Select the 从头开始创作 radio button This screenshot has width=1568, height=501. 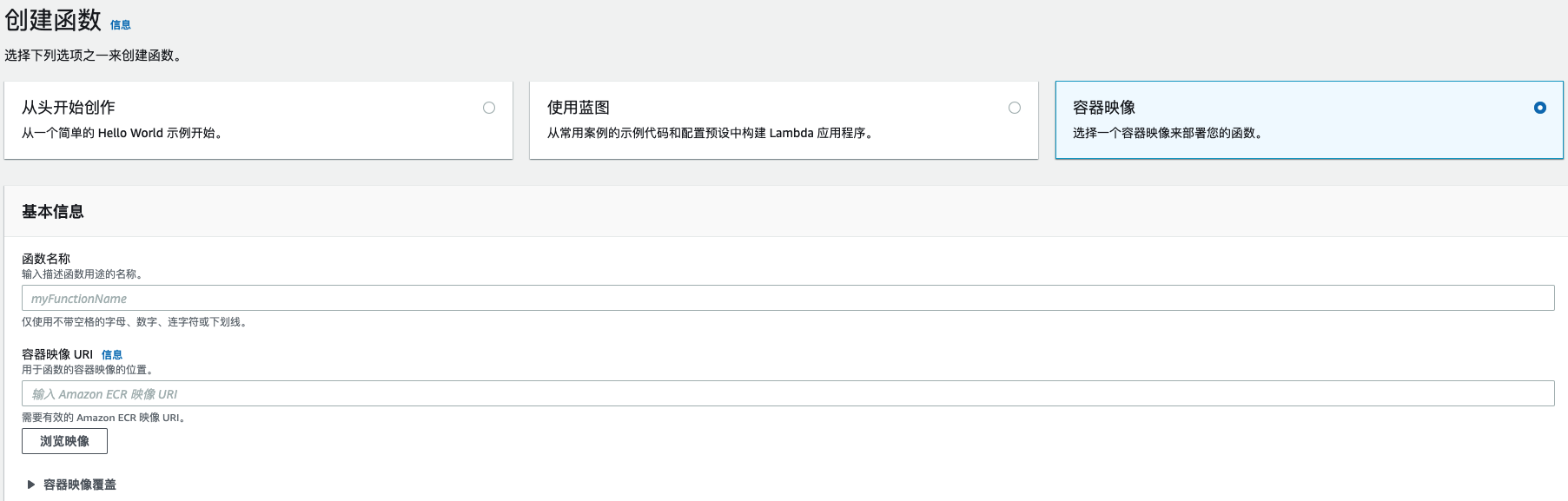pos(489,108)
